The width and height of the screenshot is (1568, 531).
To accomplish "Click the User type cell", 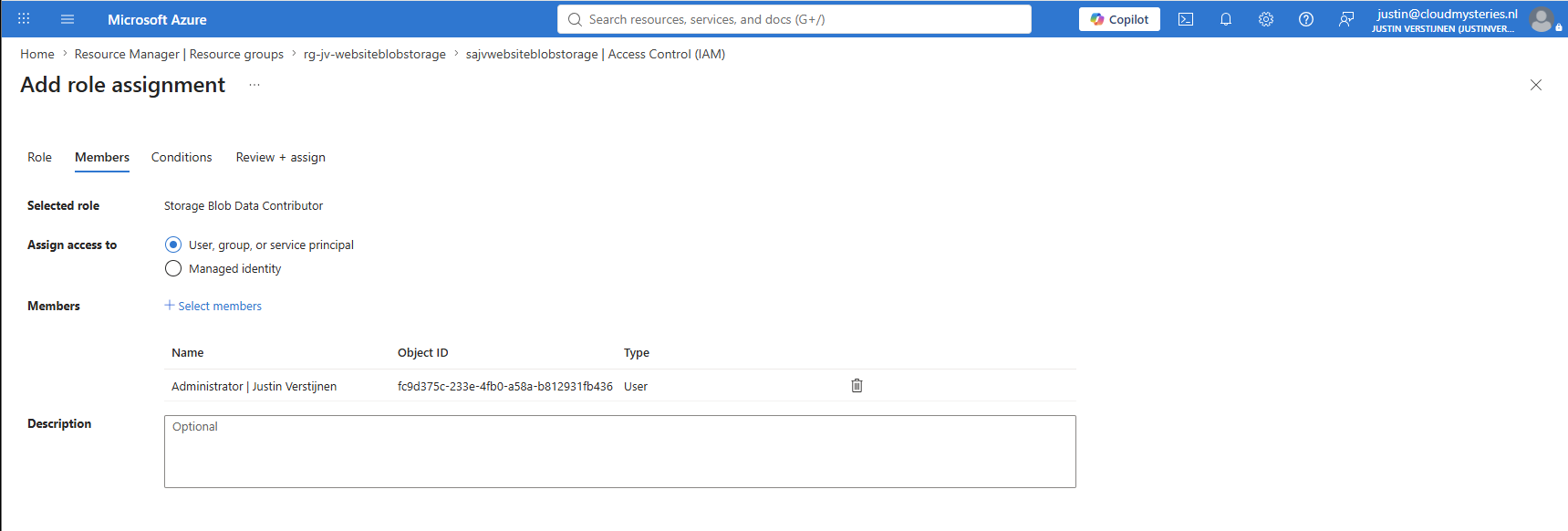I will [636, 386].
